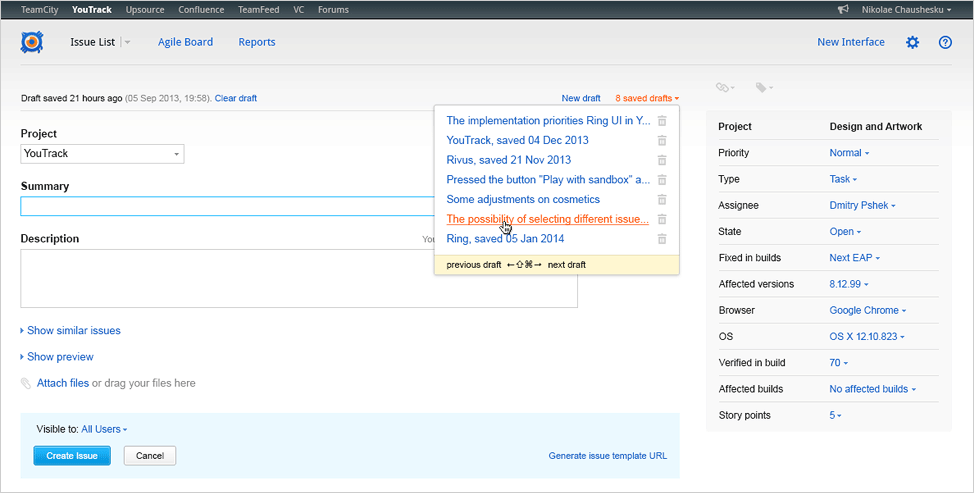Go to TeamCity in top bar
The width and height of the screenshot is (974, 493).
click(40, 9)
